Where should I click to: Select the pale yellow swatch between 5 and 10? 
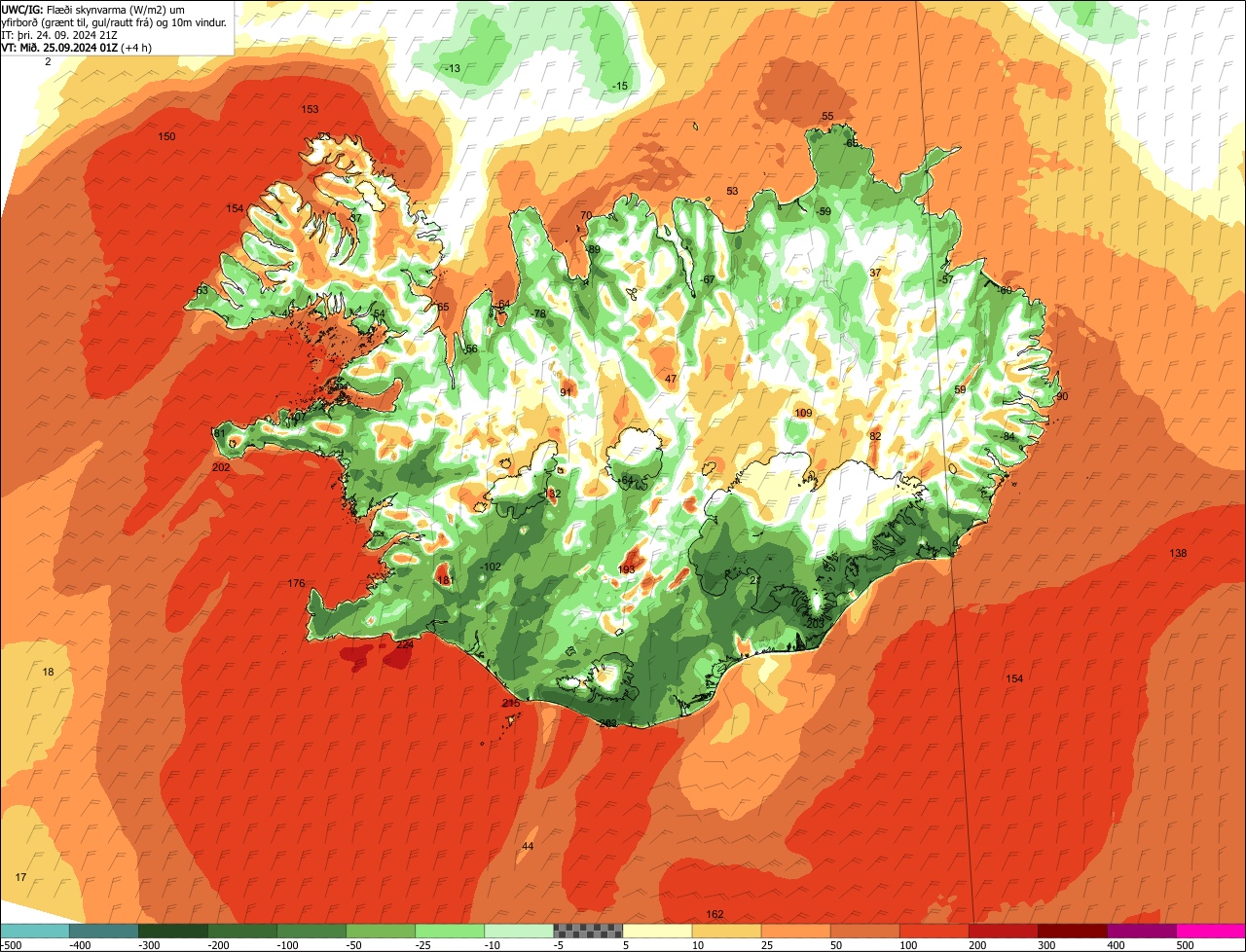click(657, 930)
